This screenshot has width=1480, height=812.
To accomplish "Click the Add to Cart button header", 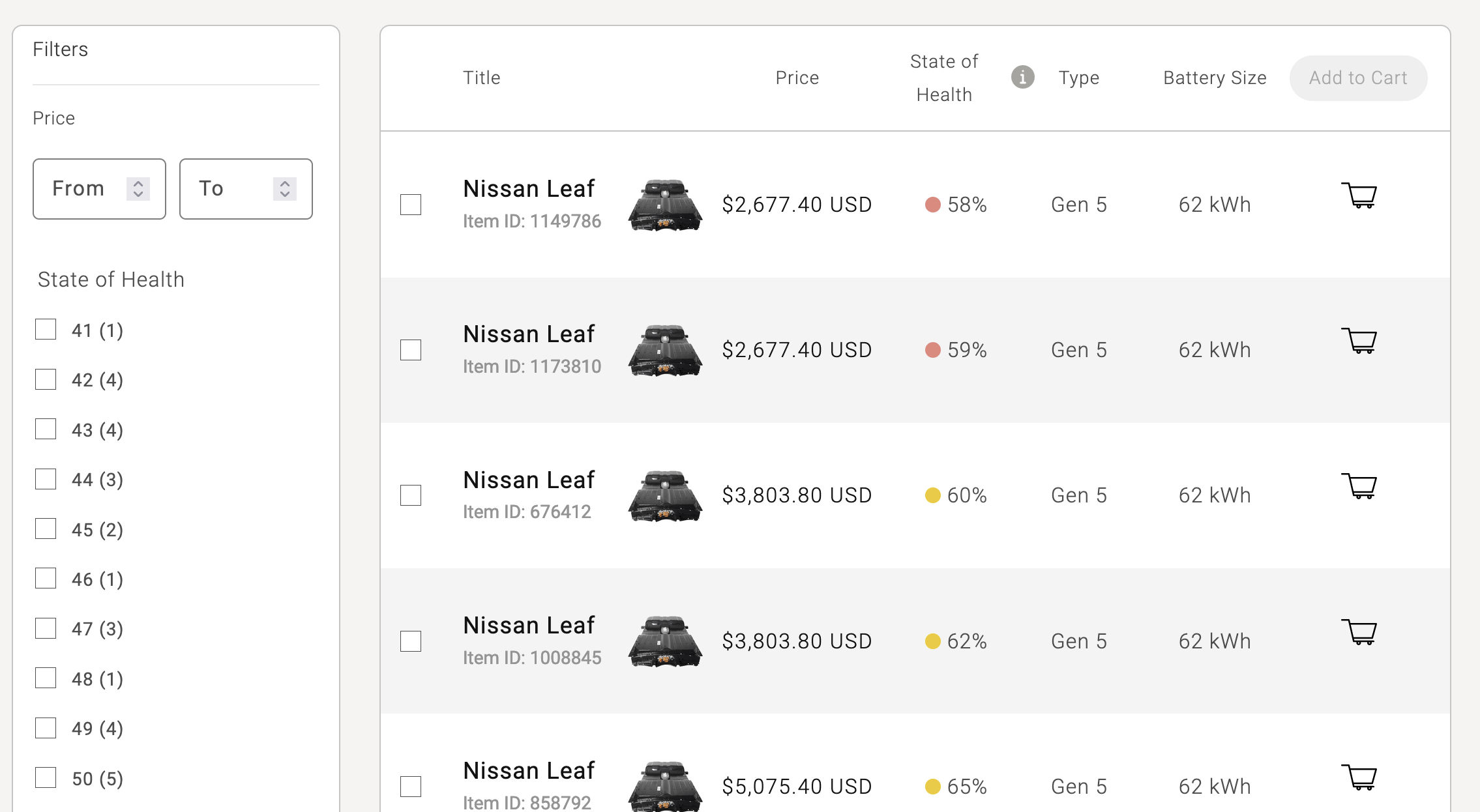I will click(x=1358, y=77).
